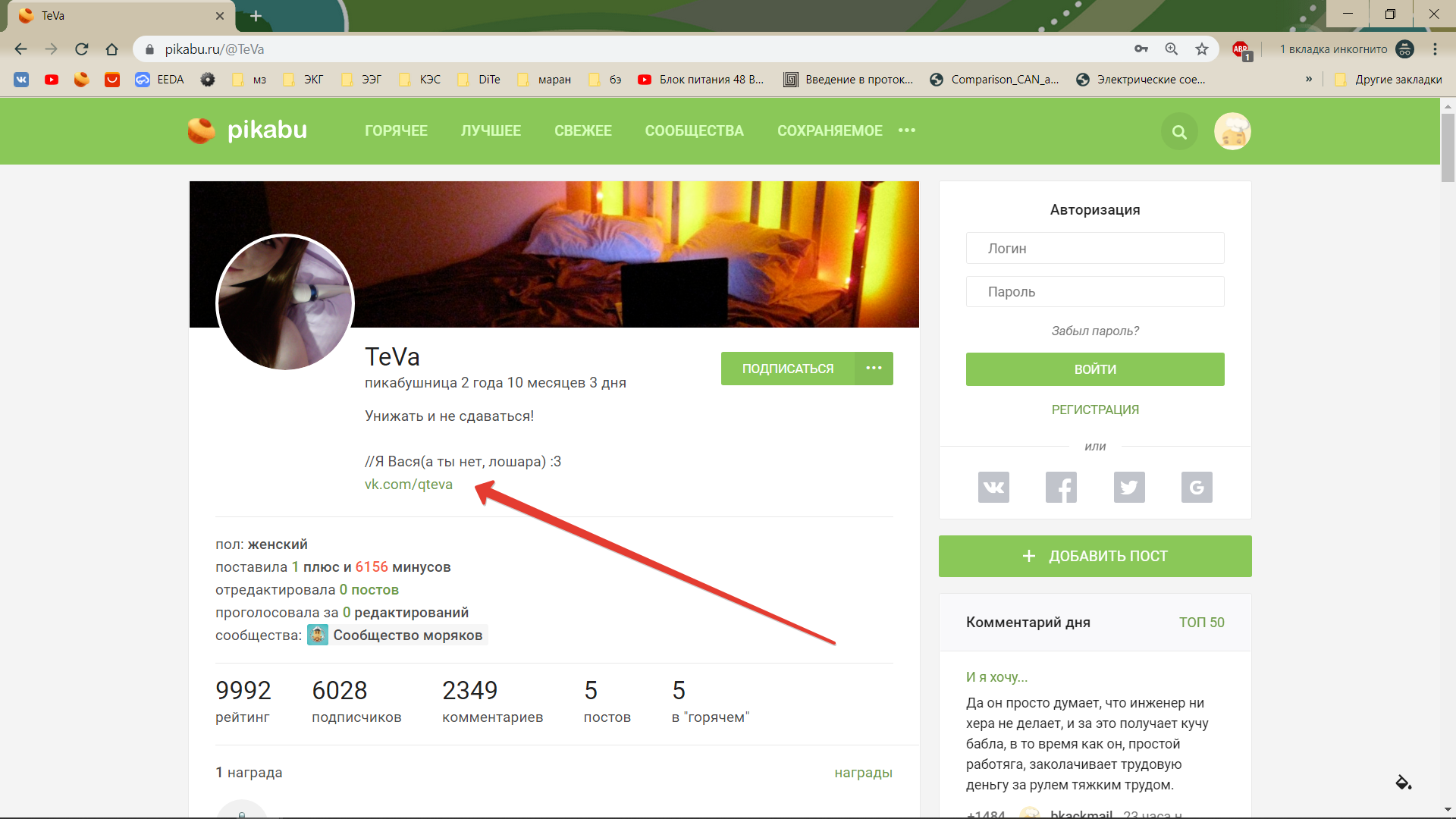Open the СООБЩЕСТВА section
This screenshot has width=1456, height=819.
(x=694, y=130)
